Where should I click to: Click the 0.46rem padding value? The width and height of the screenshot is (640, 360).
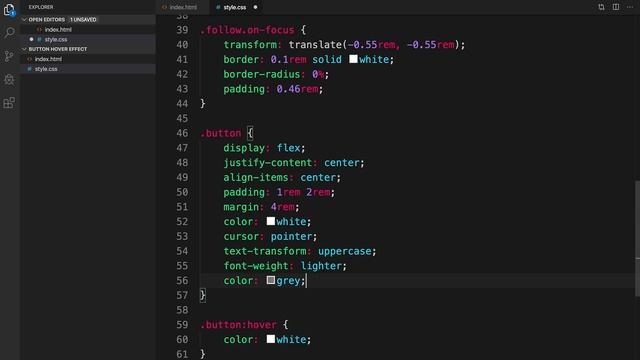tap(297, 89)
